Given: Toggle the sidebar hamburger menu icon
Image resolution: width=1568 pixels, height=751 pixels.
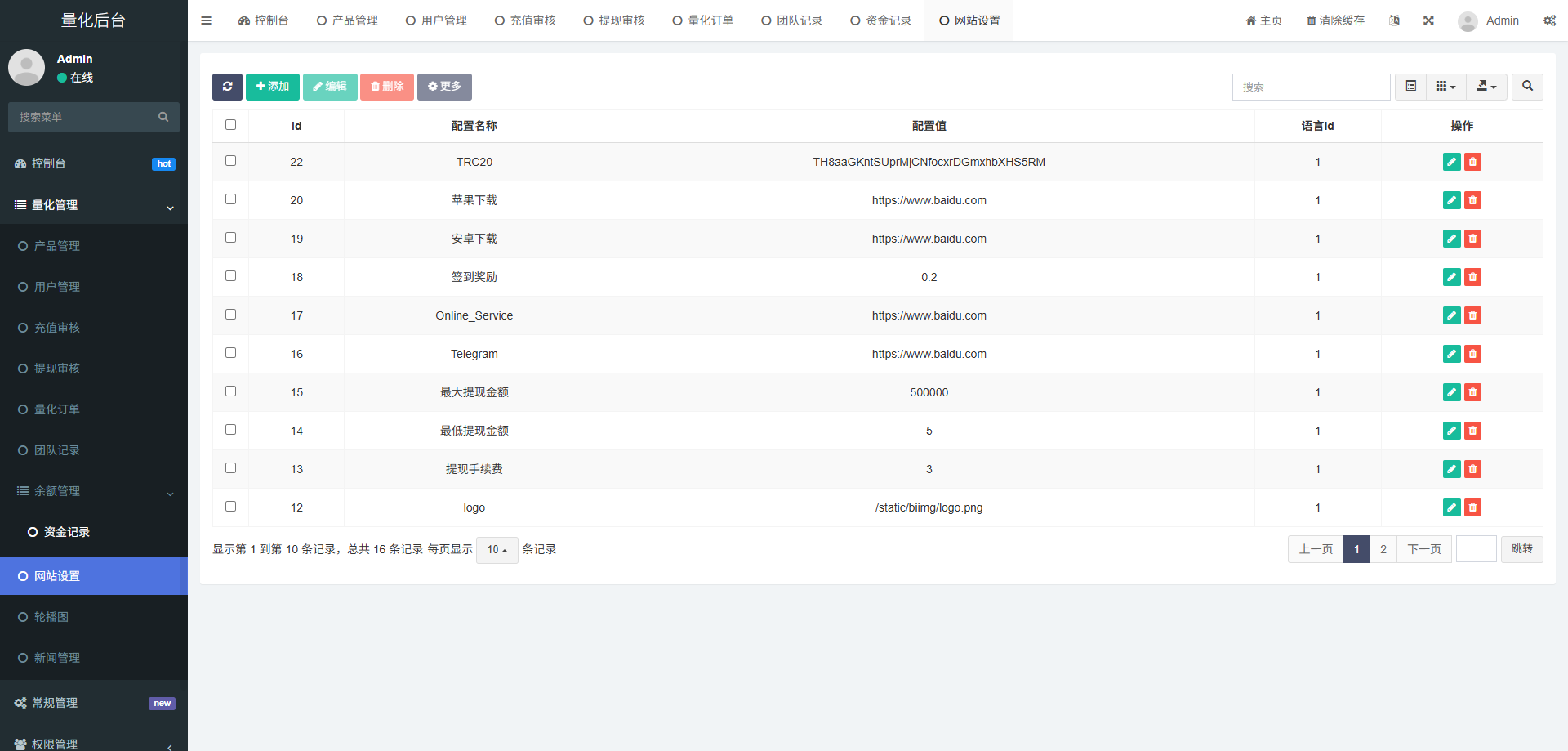Looking at the screenshot, I should click(207, 20).
